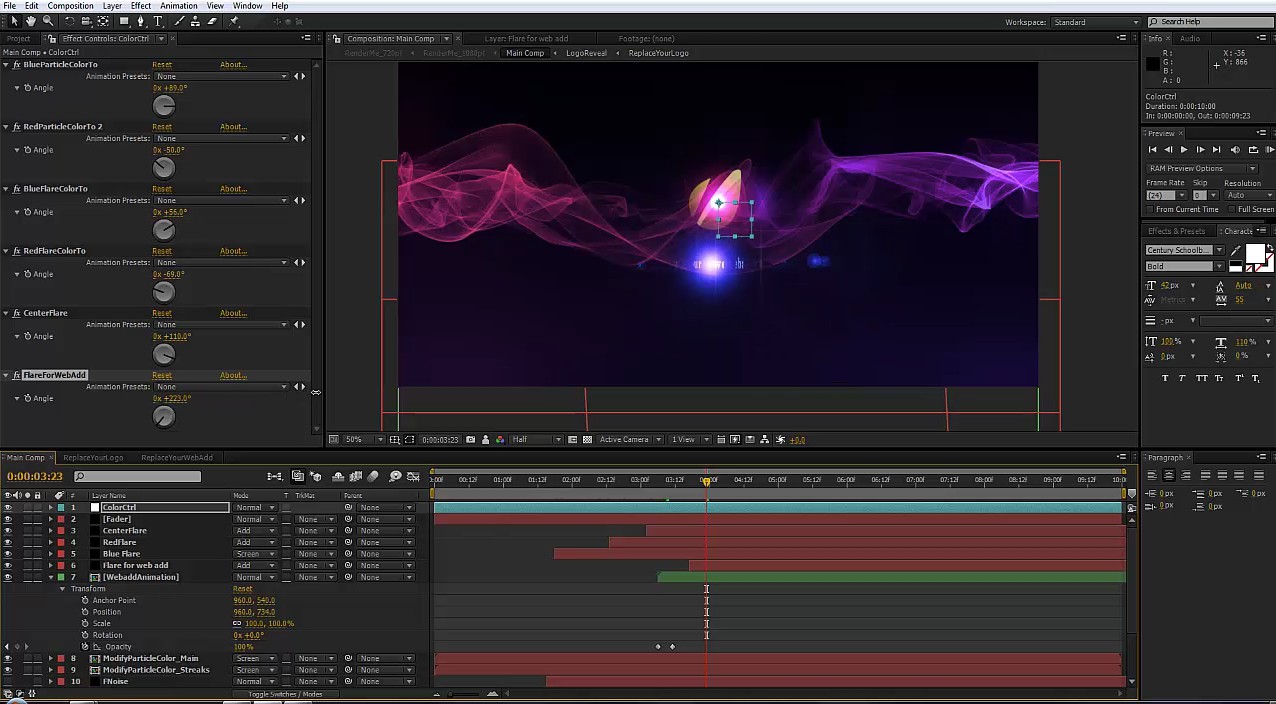Jump to first frame in Preview
The width and height of the screenshot is (1276, 704).
point(1152,150)
